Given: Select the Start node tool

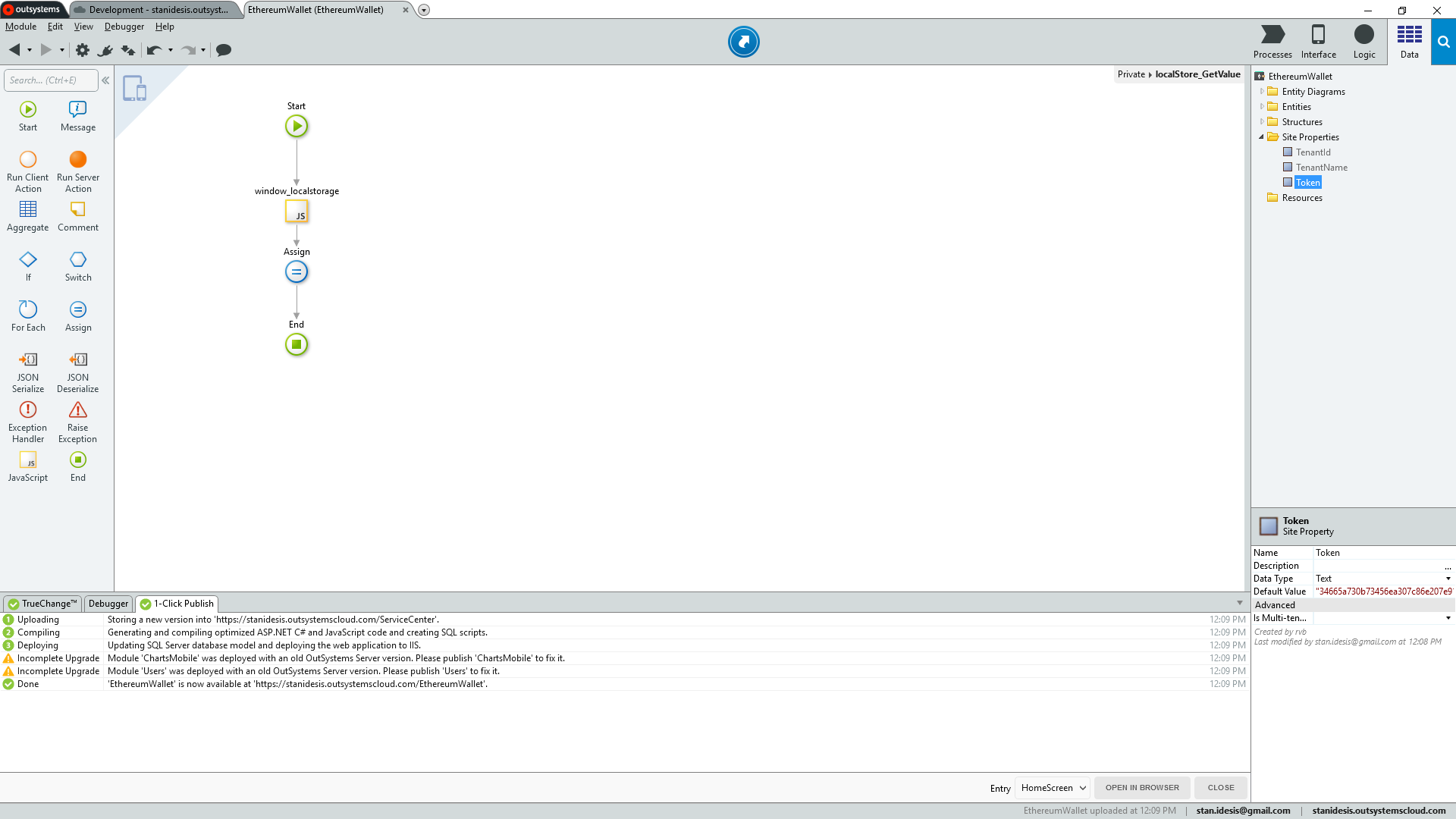Looking at the screenshot, I should (x=27, y=115).
